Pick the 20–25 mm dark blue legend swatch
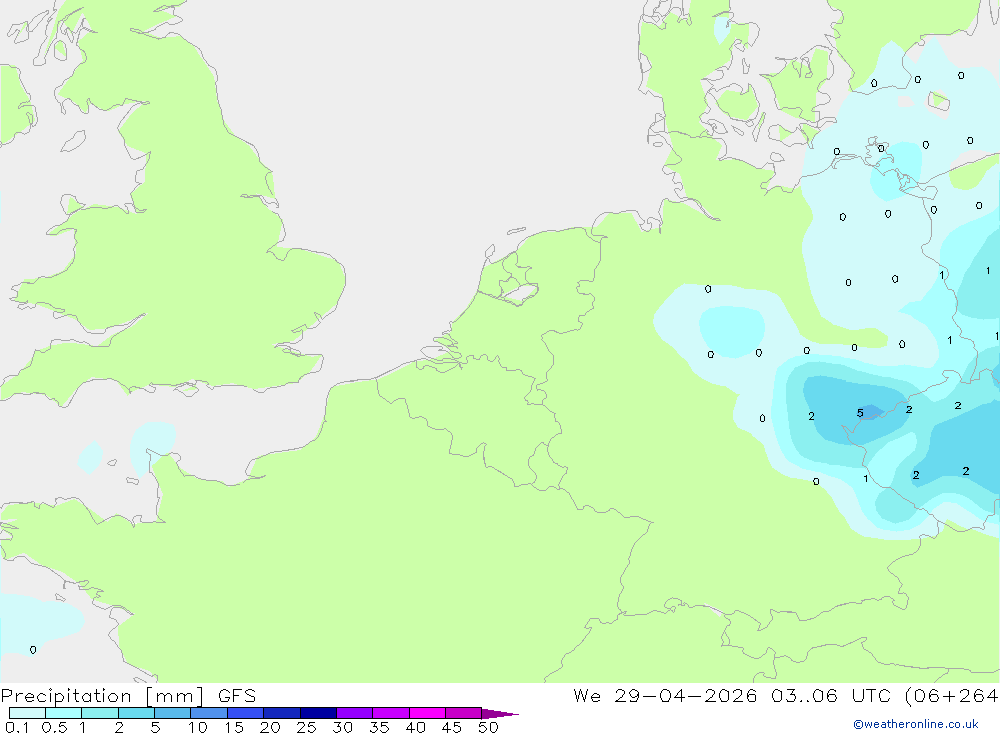 point(282,713)
